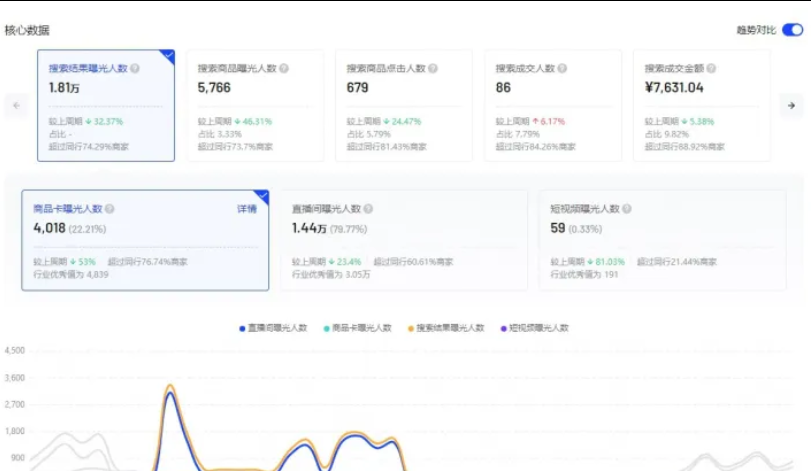The height and width of the screenshot is (471, 811).
Task: Select the 搜索成交人数 card
Action: tap(553, 105)
